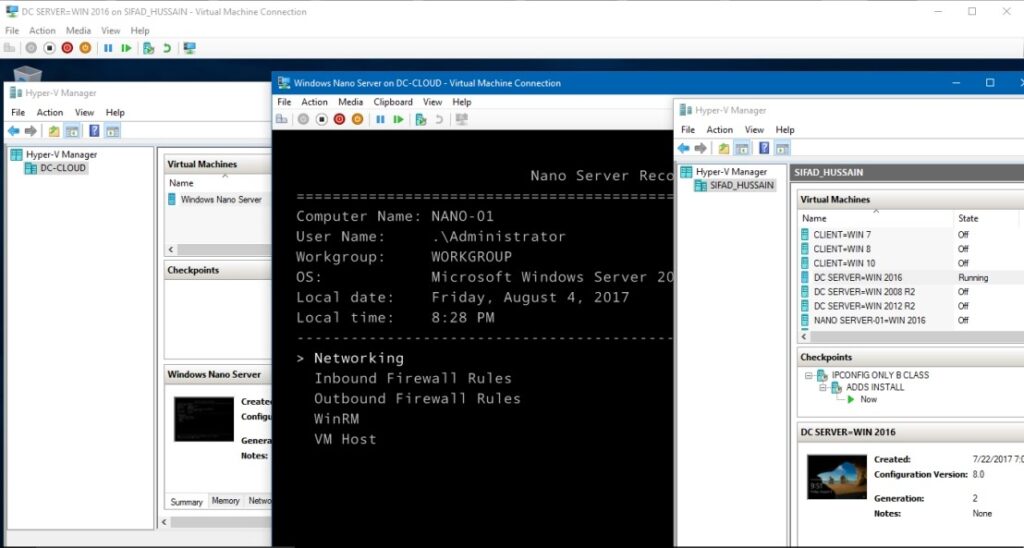Click Recycle Bin icon on the VM desktop
Screen dimensions: 1024x548
click(x=27, y=73)
